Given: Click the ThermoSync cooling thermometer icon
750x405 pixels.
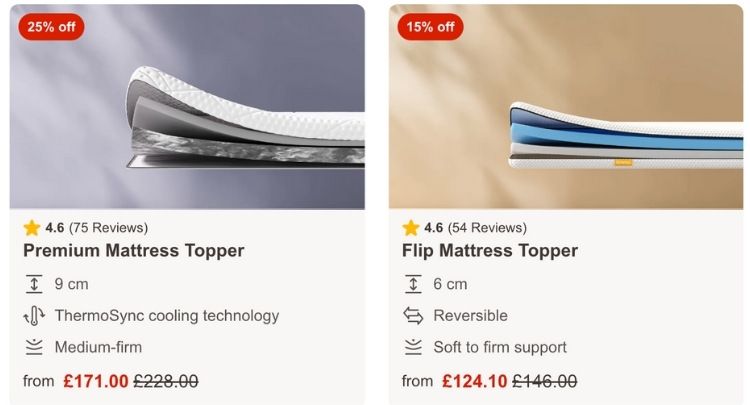Looking at the screenshot, I should (x=34, y=316).
